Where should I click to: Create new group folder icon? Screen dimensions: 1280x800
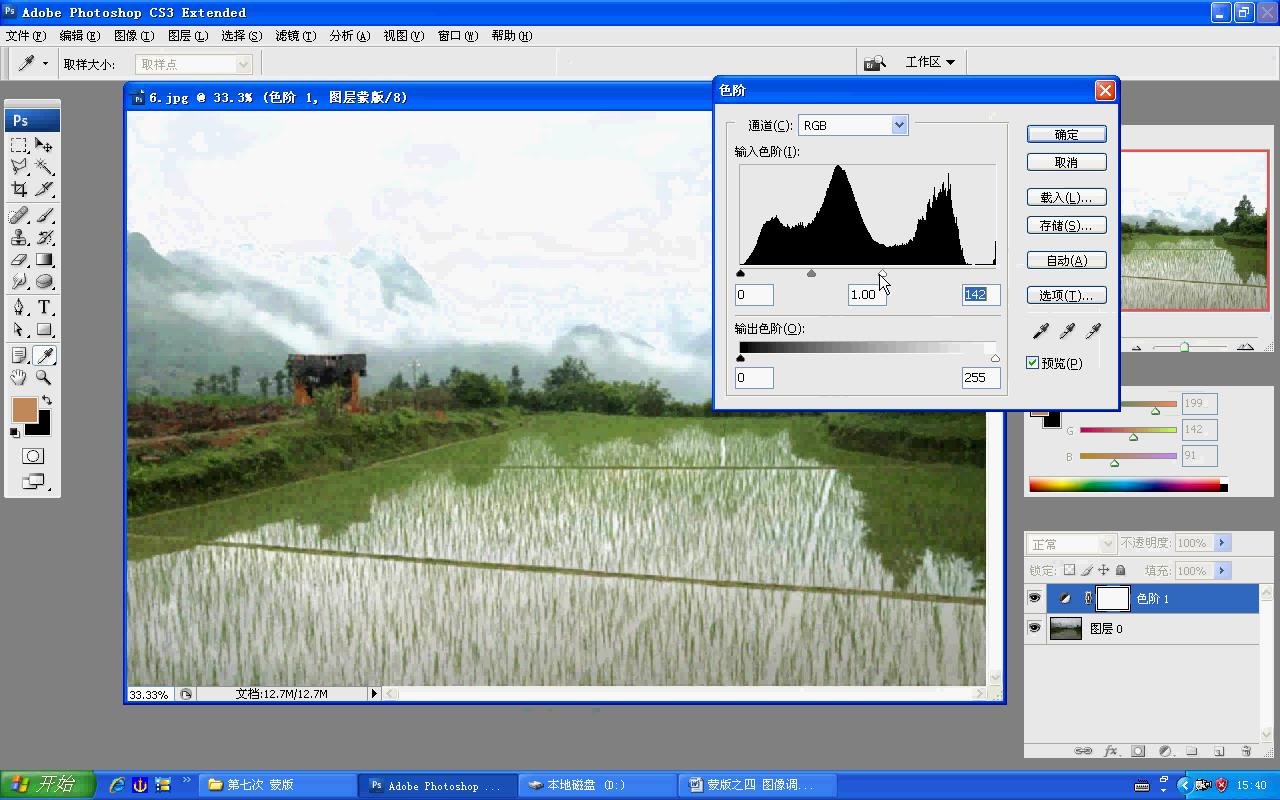(x=1192, y=750)
